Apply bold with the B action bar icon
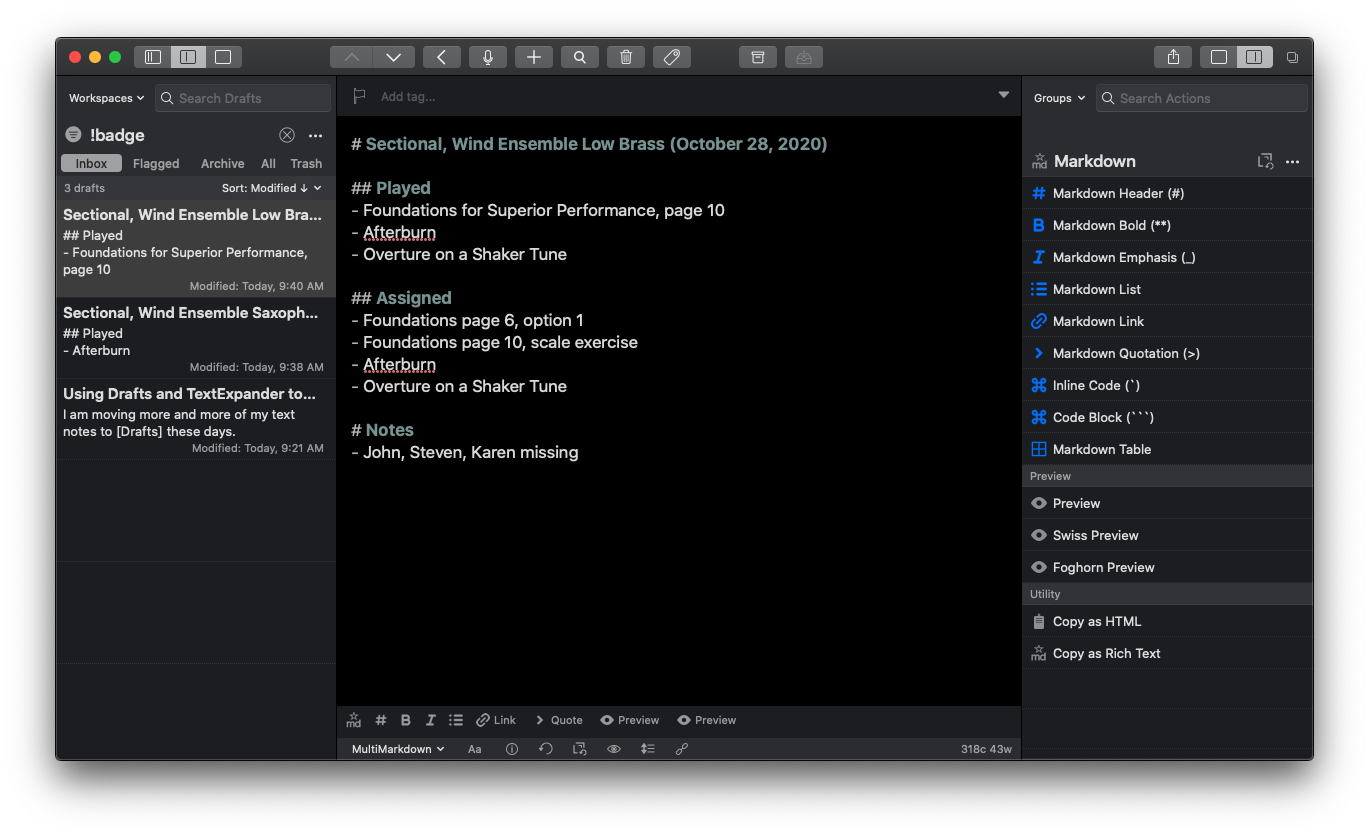Screen dimensions: 1369x834 (406, 720)
